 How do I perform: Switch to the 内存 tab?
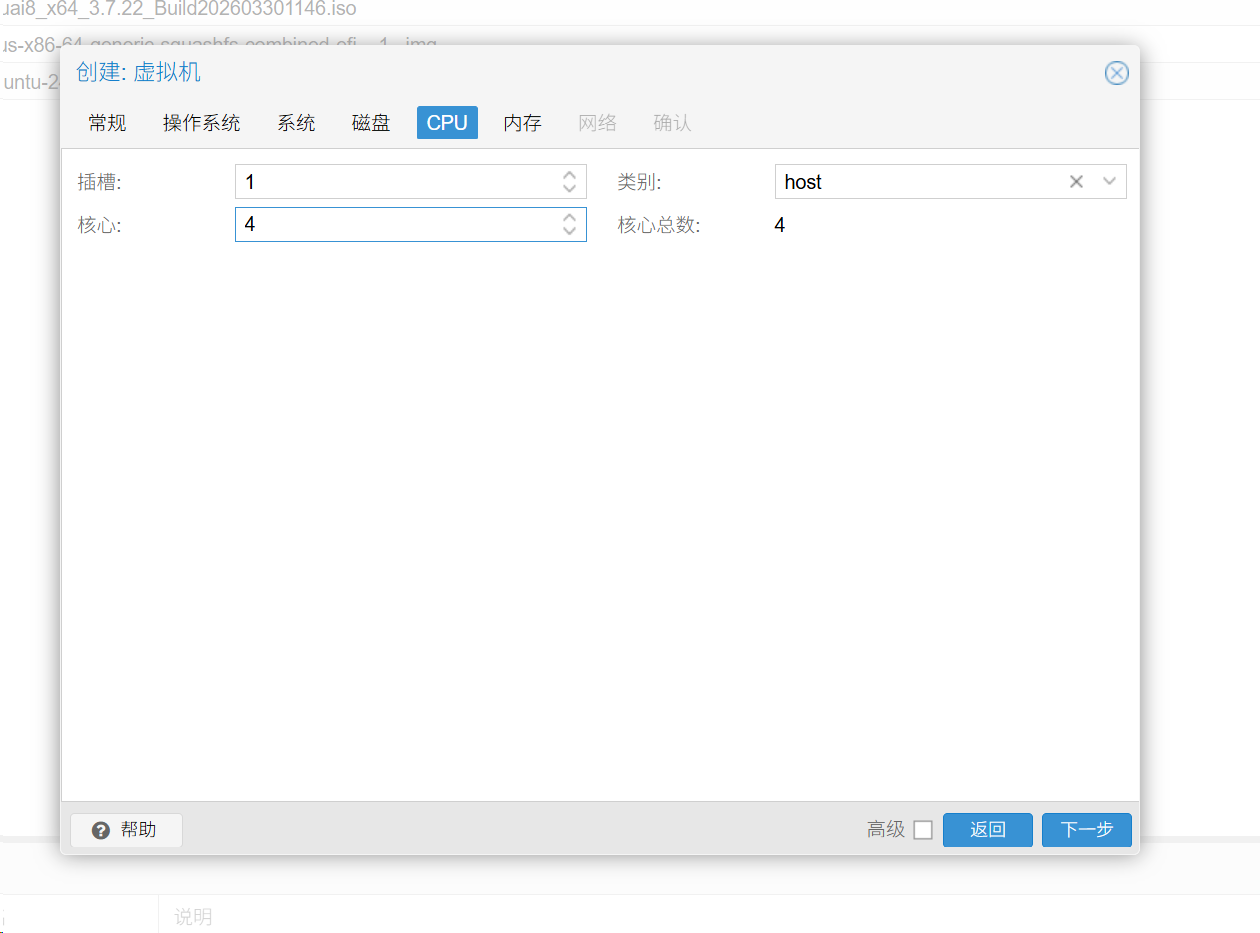tap(522, 123)
